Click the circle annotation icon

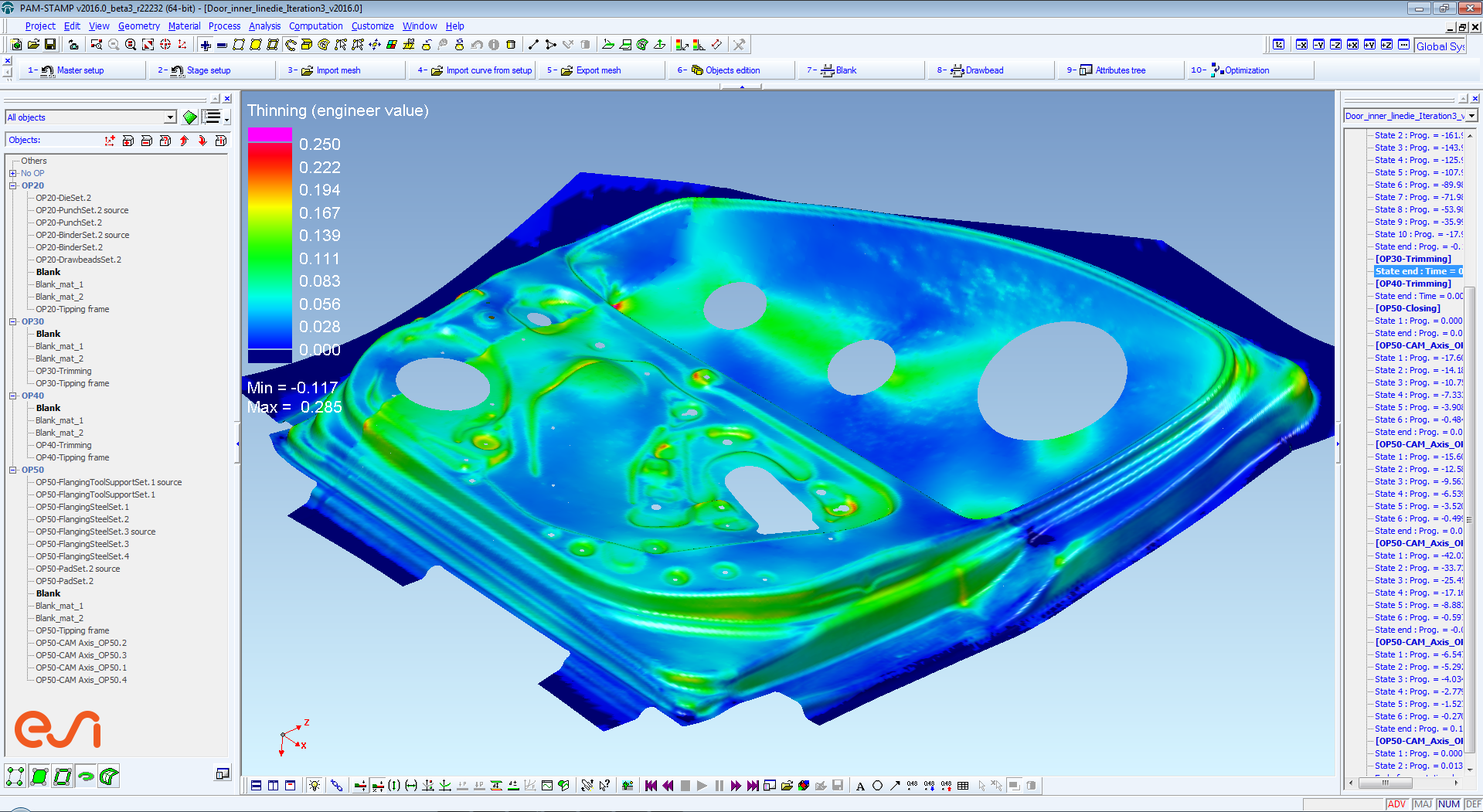(x=877, y=786)
